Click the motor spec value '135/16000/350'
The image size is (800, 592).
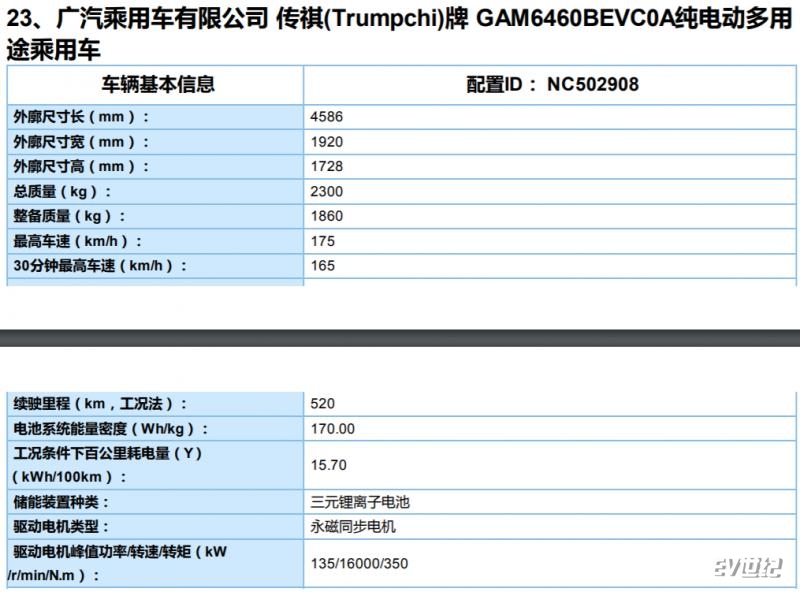click(359, 563)
